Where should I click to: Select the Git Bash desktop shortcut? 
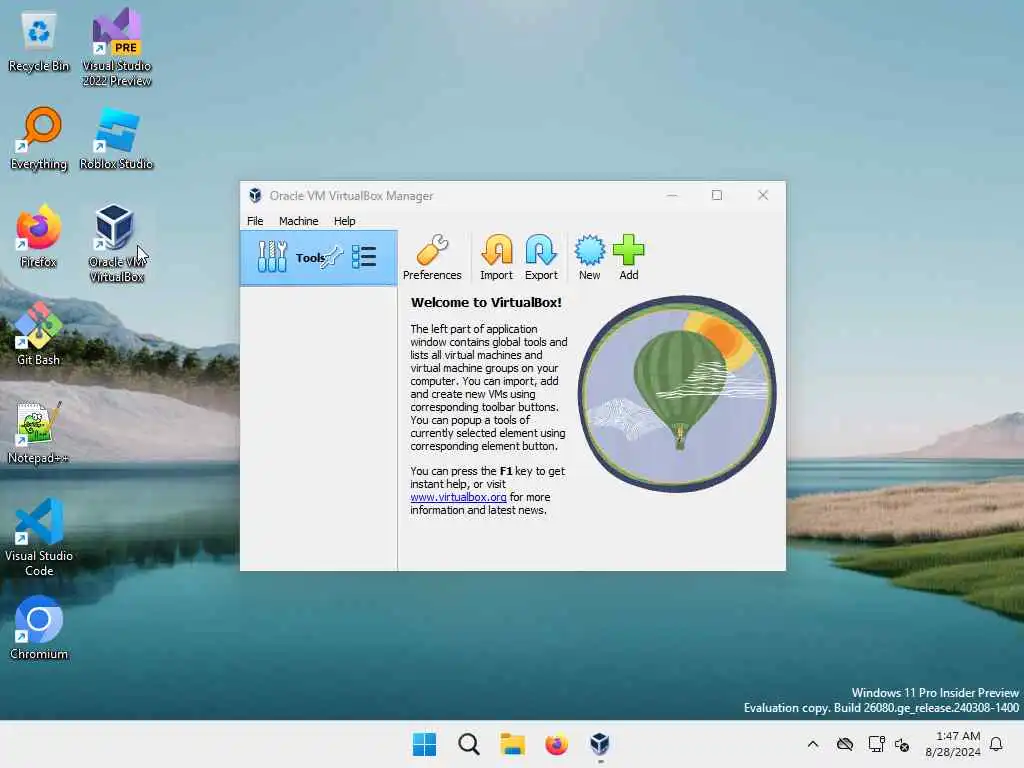[x=39, y=334]
